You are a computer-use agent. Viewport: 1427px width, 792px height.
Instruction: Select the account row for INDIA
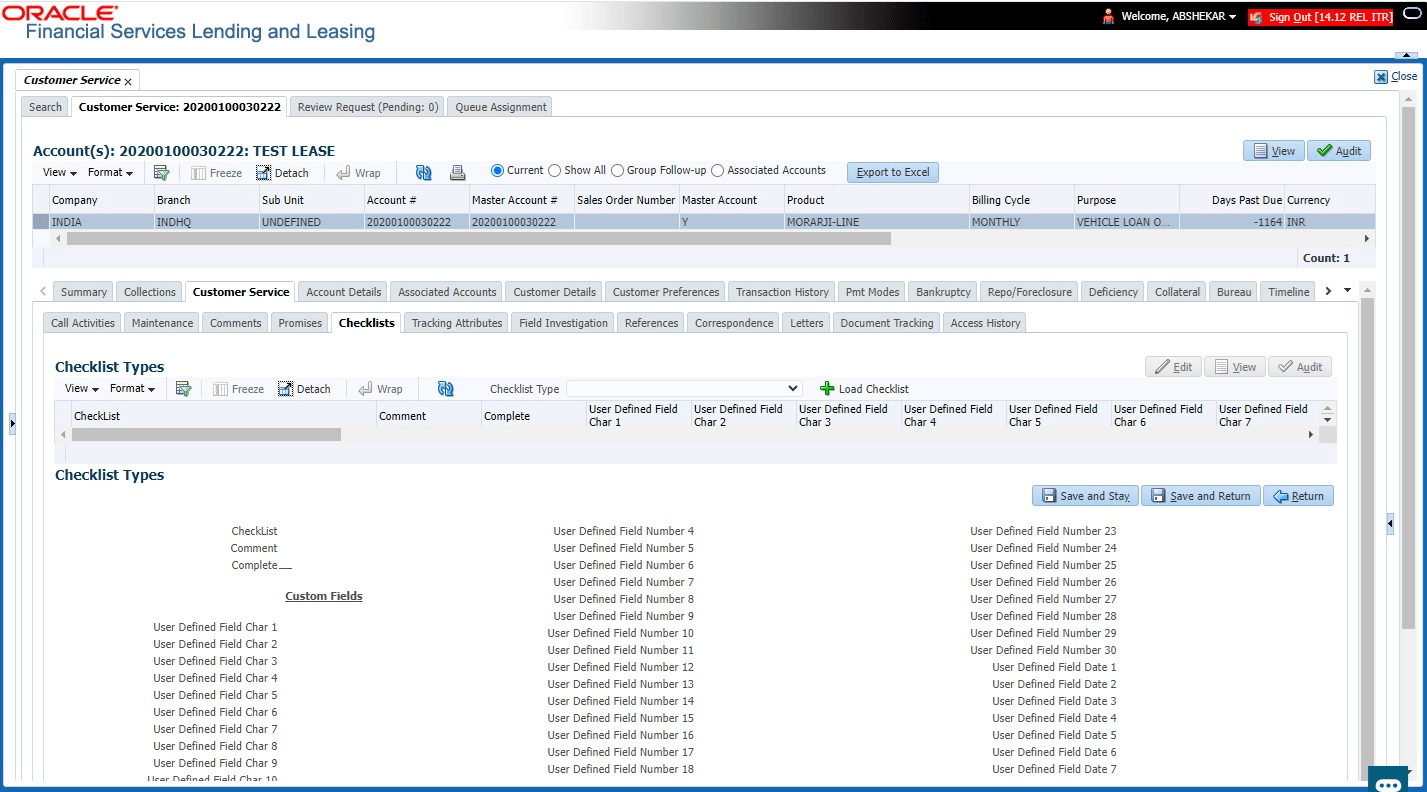point(703,222)
